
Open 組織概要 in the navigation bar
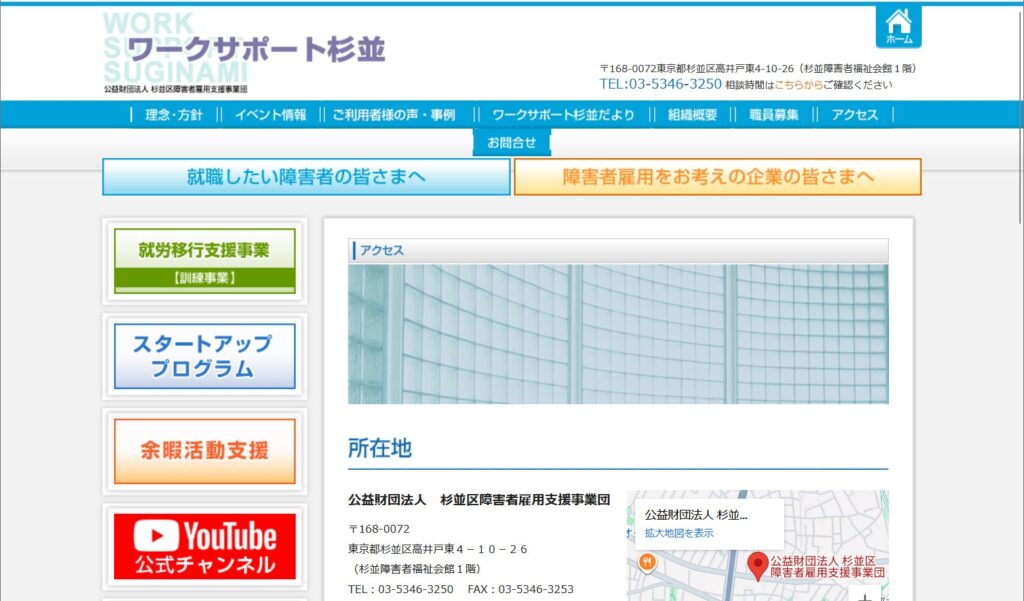coord(693,115)
